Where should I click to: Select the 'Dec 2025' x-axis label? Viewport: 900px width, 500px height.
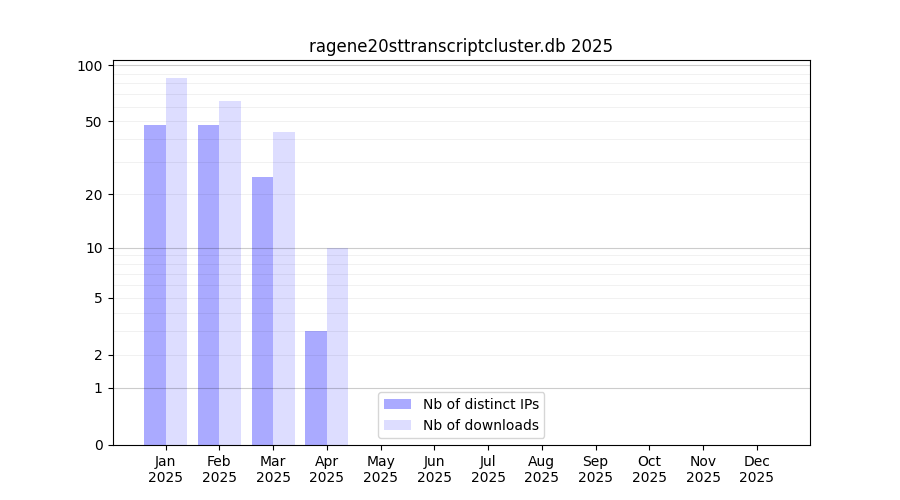pos(756,469)
